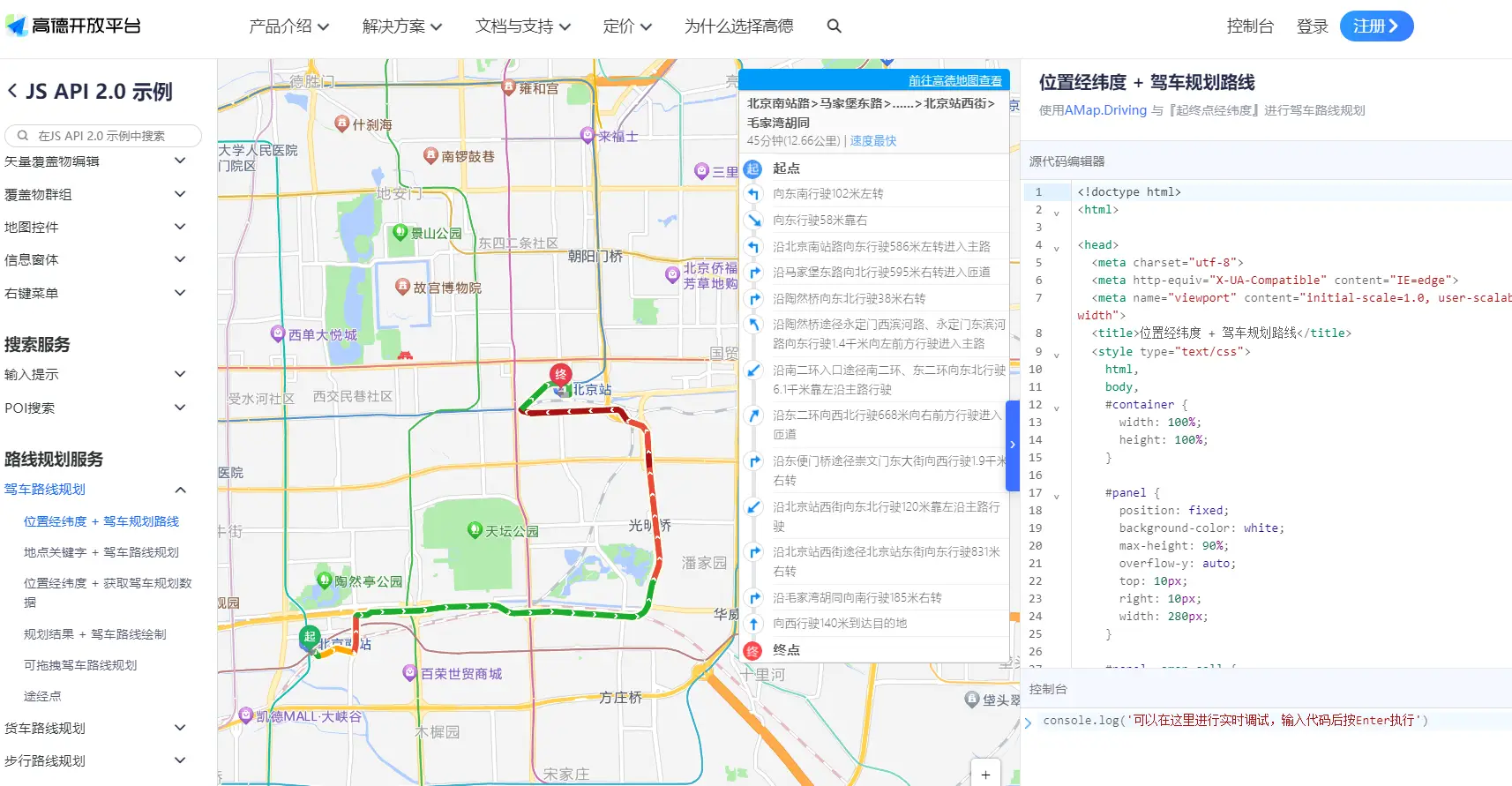
Task: Open 解决方案 dropdown menu
Action: coord(402,26)
